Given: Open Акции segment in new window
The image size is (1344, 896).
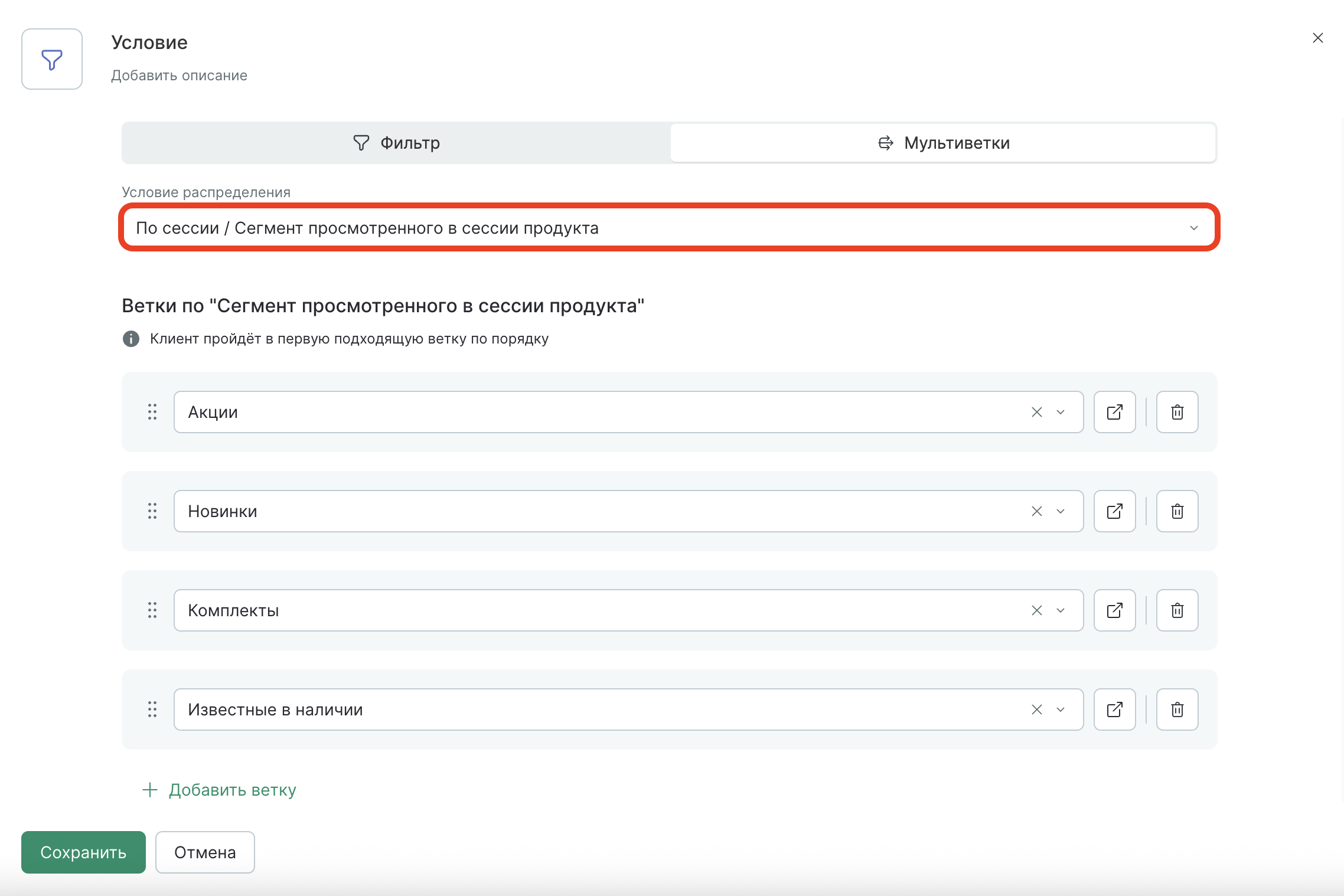Looking at the screenshot, I should point(1115,412).
